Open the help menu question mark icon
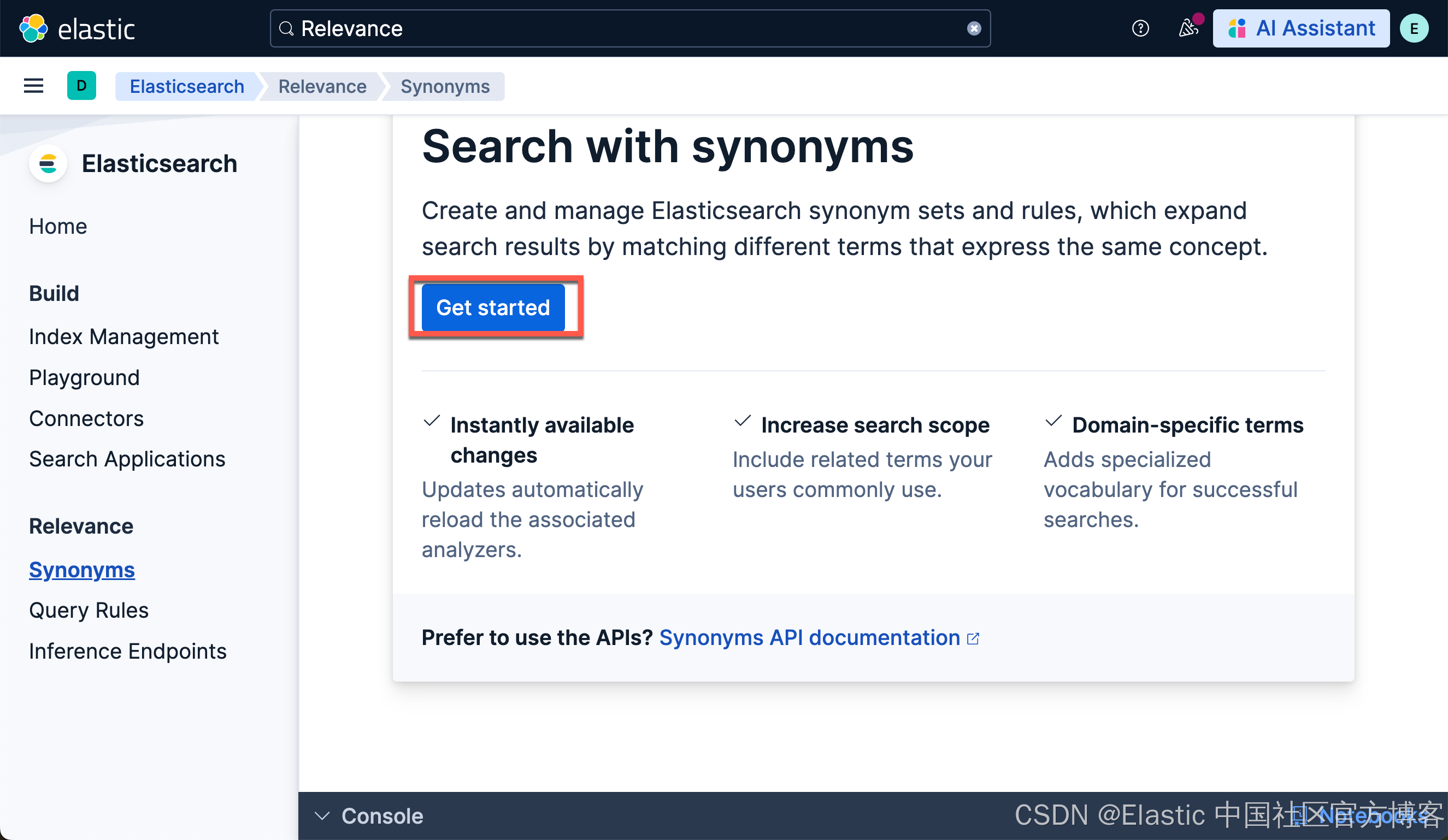 click(x=1140, y=27)
